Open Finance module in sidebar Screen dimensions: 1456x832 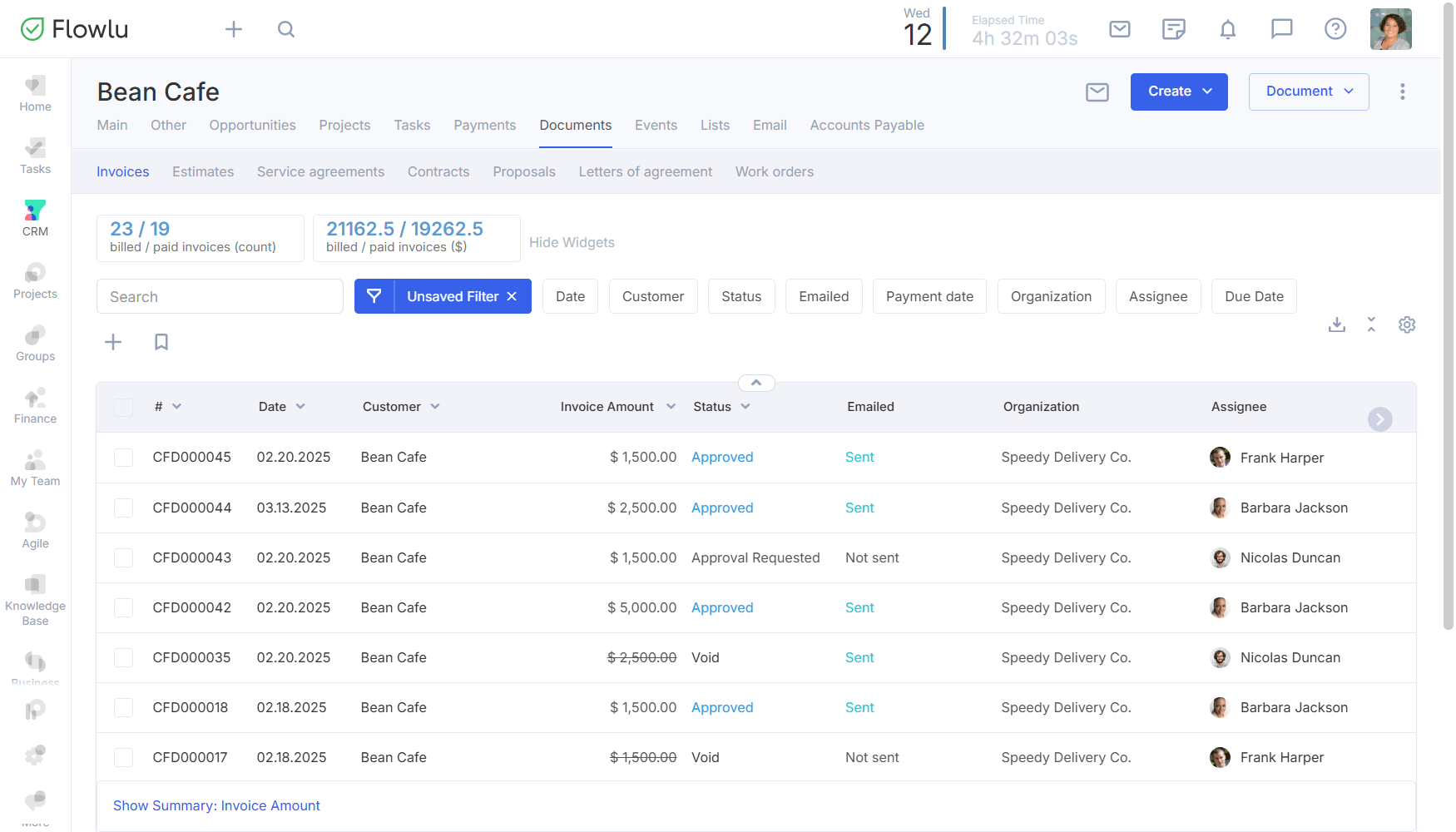coord(35,405)
